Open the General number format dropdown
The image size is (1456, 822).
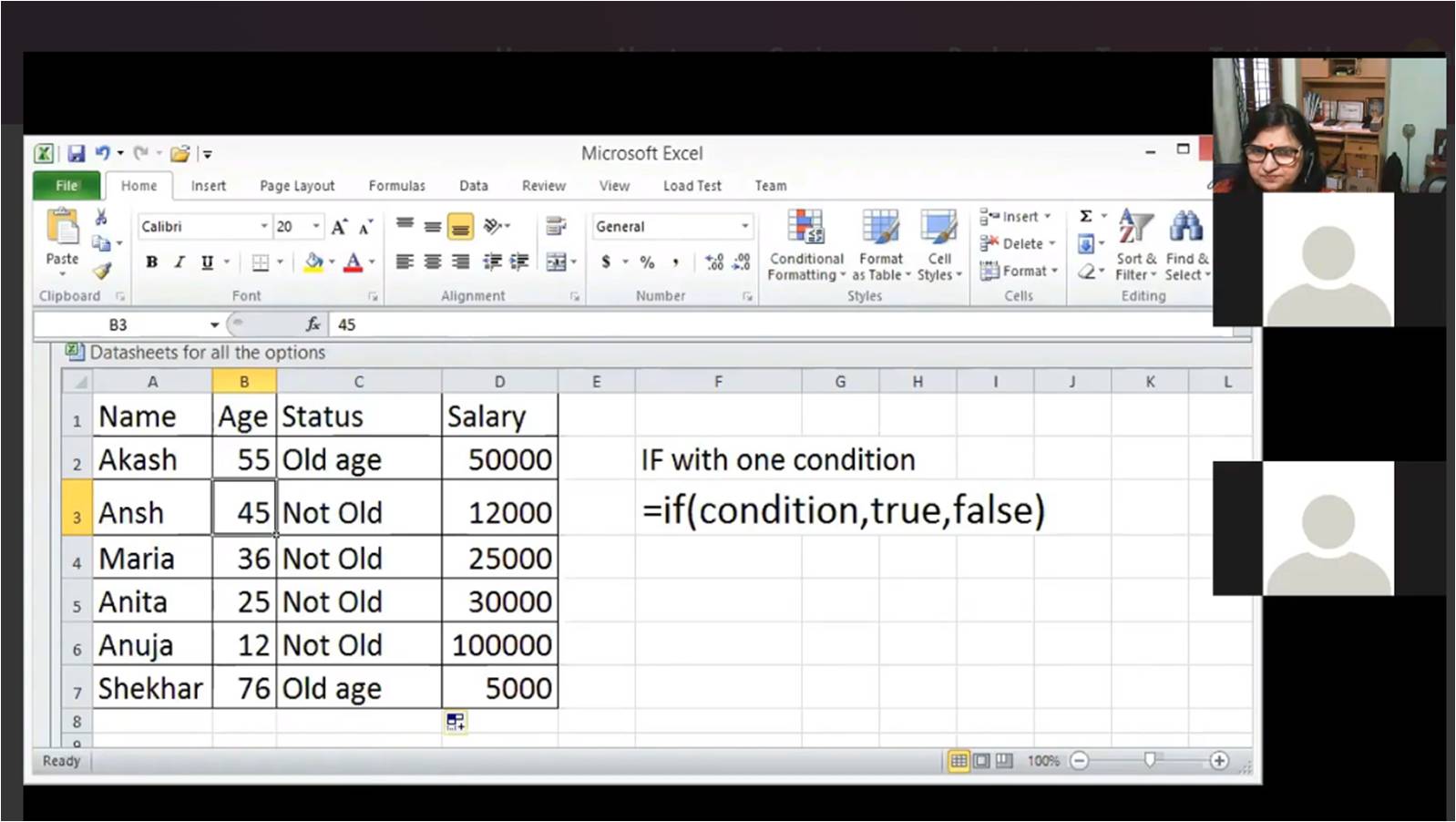[x=744, y=226]
